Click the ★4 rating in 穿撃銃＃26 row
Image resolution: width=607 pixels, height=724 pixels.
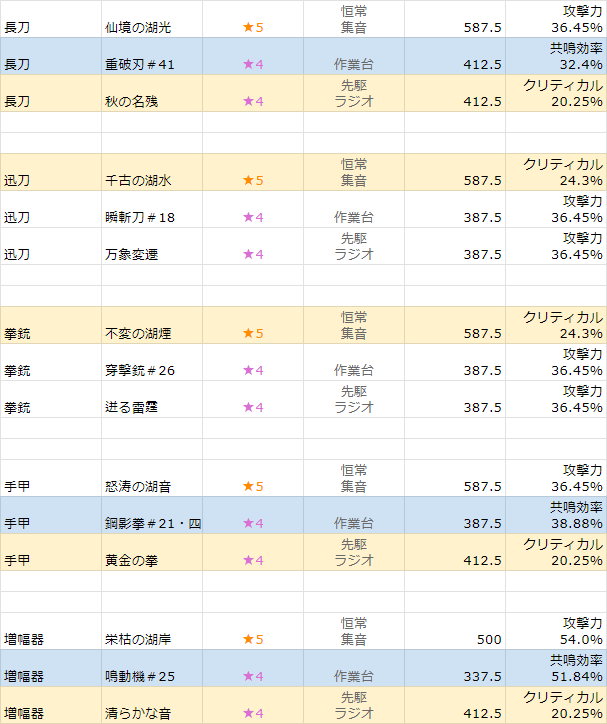(253, 370)
